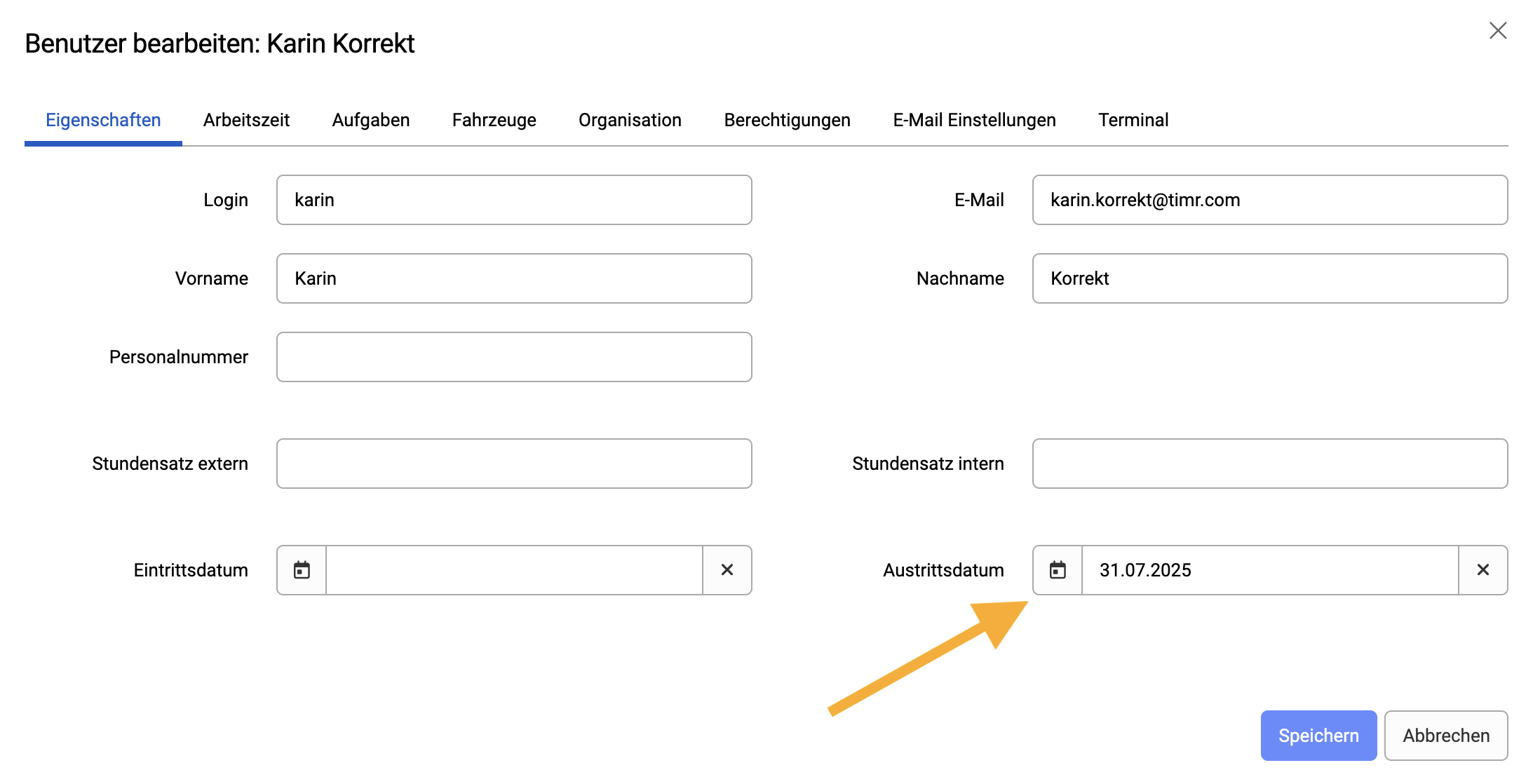Image resolution: width=1533 pixels, height=784 pixels.
Task: Clear the Eintrittsdatum field with X
Action: tap(727, 570)
